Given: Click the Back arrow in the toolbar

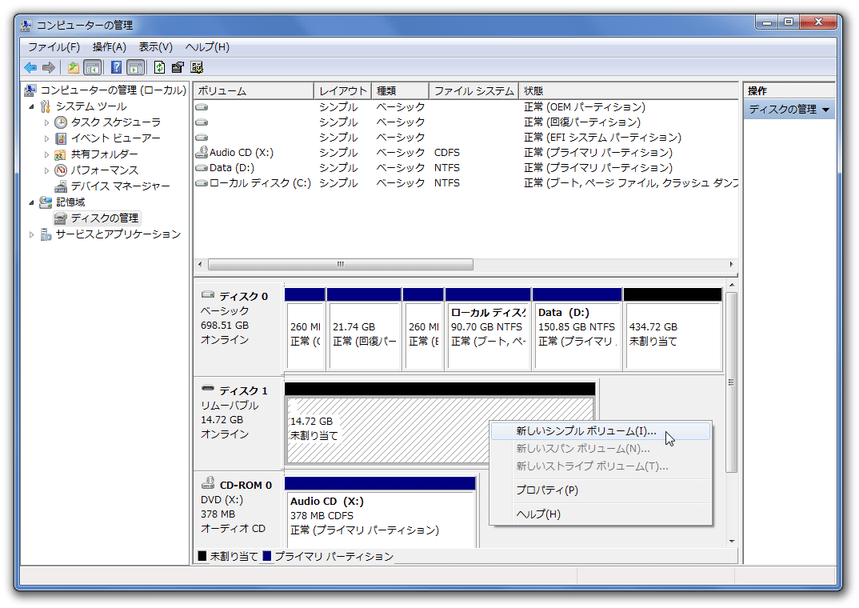Looking at the screenshot, I should point(31,67).
